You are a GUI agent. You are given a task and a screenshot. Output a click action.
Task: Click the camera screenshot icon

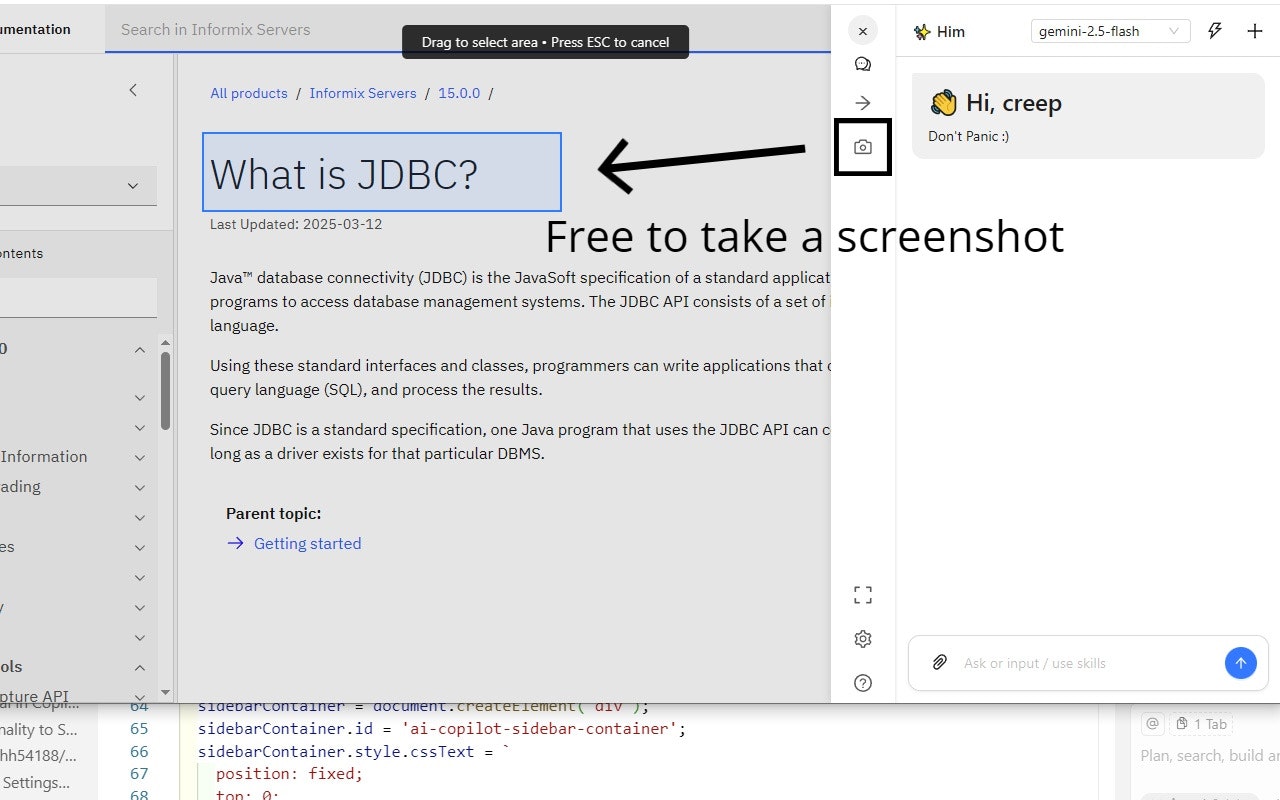(x=863, y=147)
